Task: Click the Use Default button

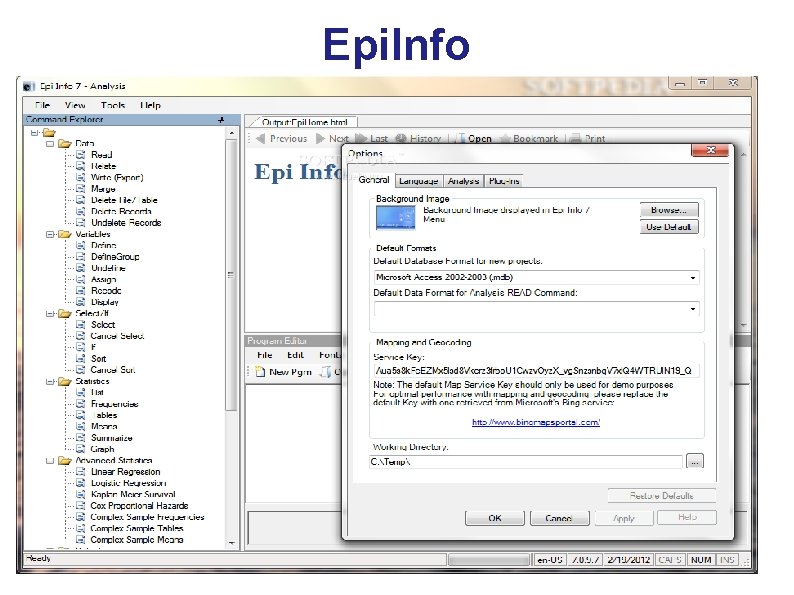Action: (669, 227)
